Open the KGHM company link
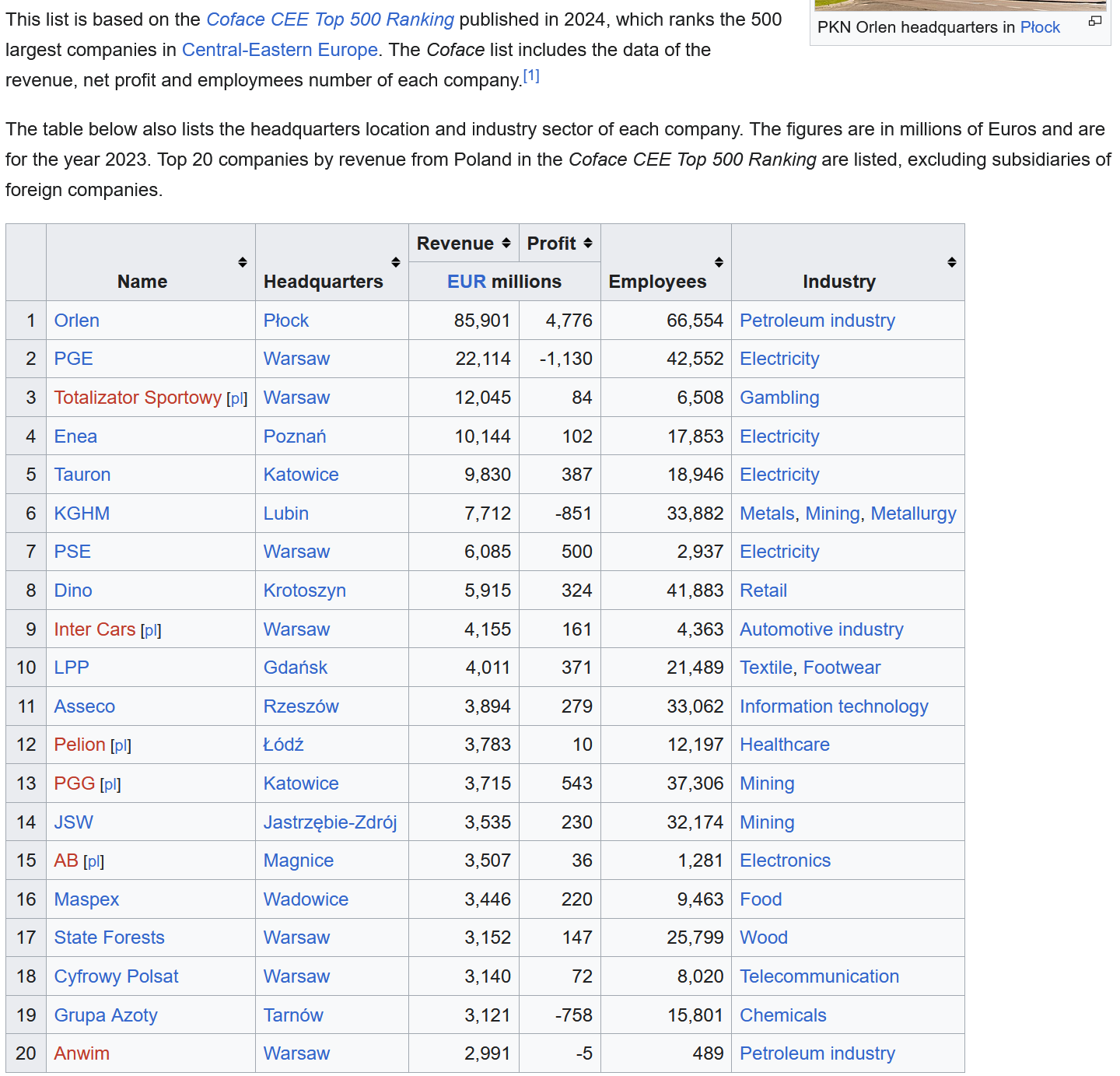 (x=82, y=513)
